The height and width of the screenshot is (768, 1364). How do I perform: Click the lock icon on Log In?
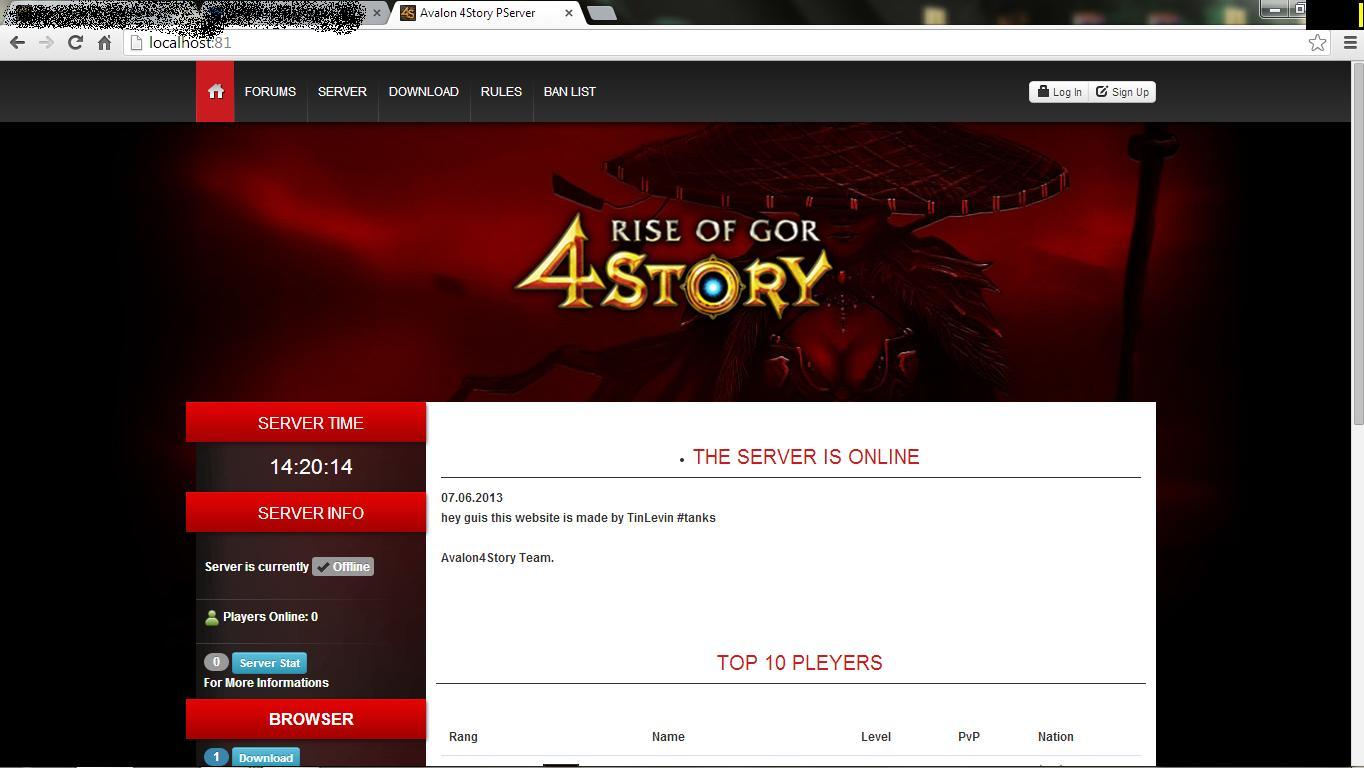click(x=1043, y=91)
